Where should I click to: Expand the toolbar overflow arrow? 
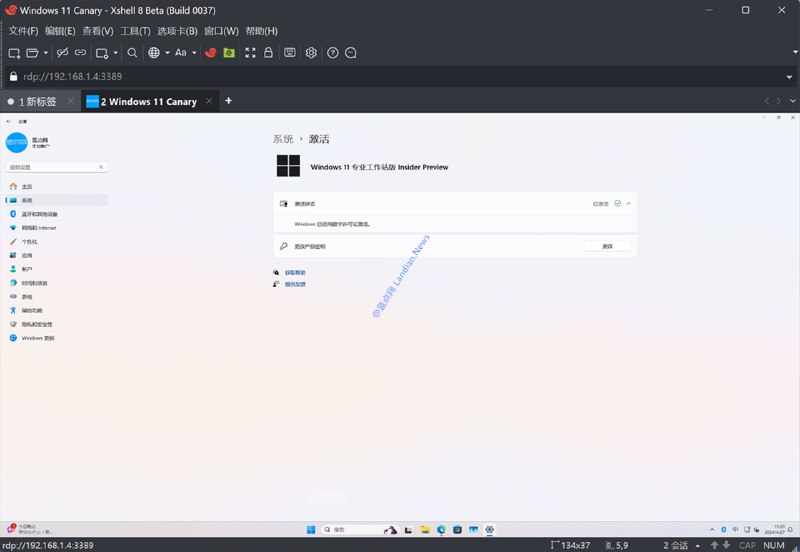pos(795,52)
